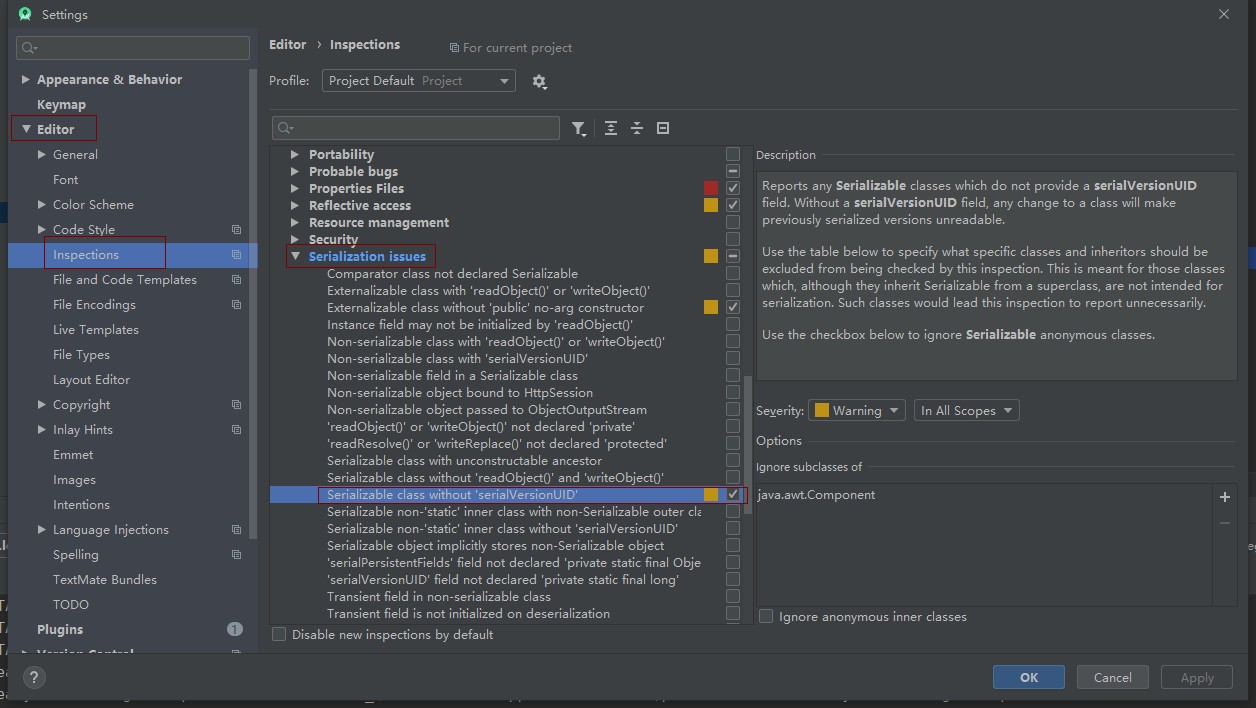The height and width of the screenshot is (708, 1256).
Task: Open the Severity Warning dropdown
Action: [x=856, y=410]
